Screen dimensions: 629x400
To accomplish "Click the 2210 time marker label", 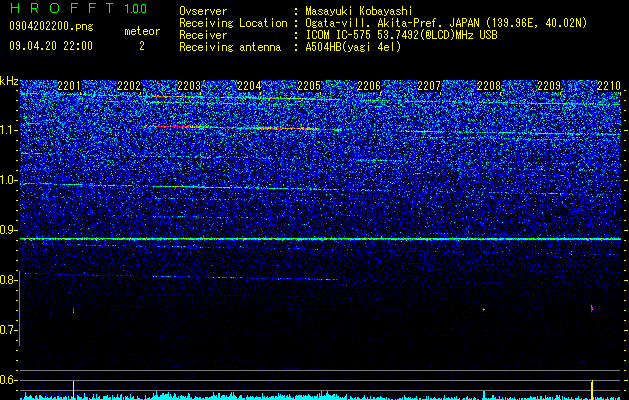I will [609, 86].
